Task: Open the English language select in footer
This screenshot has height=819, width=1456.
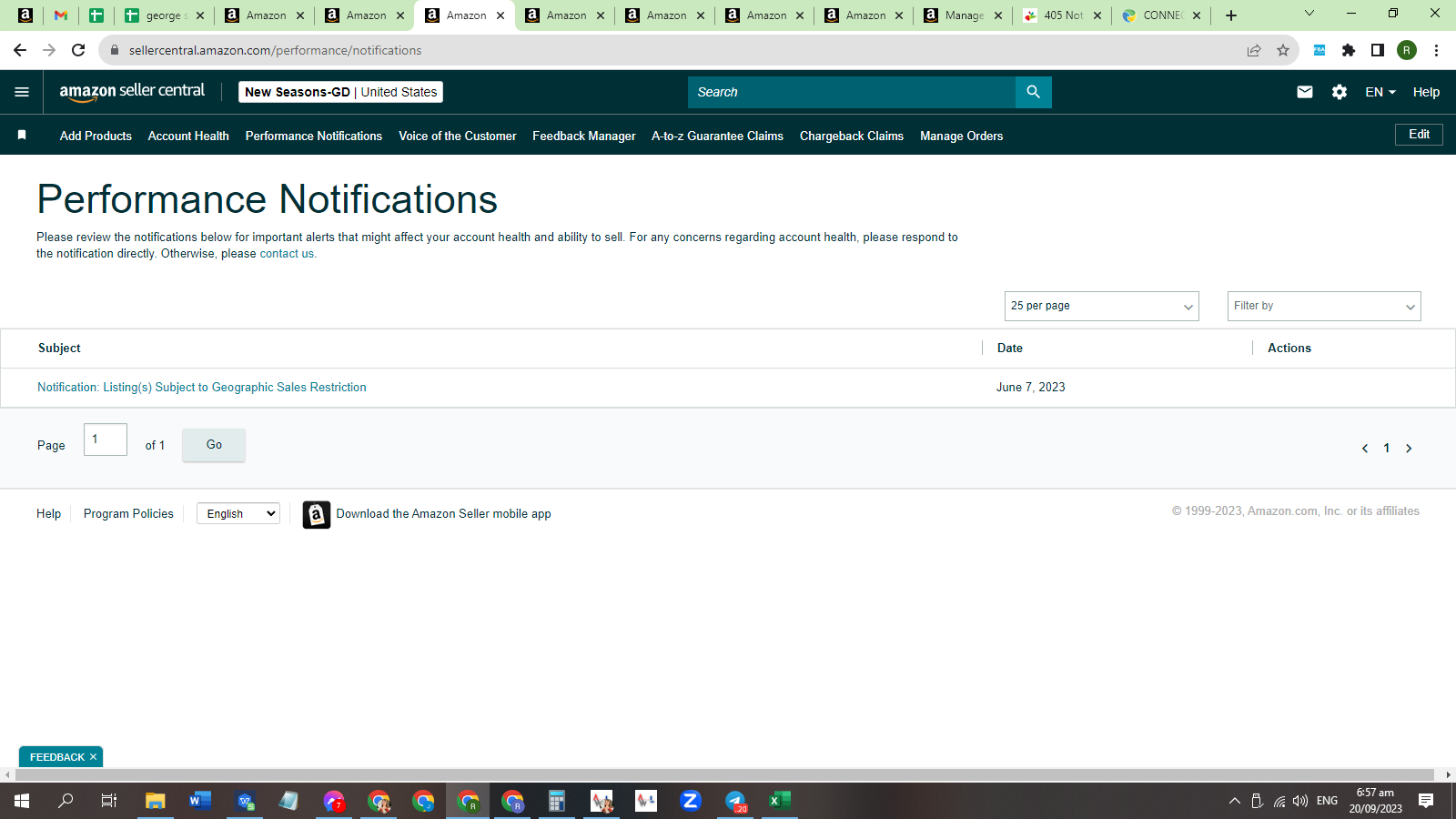Action: pyautogui.click(x=238, y=513)
